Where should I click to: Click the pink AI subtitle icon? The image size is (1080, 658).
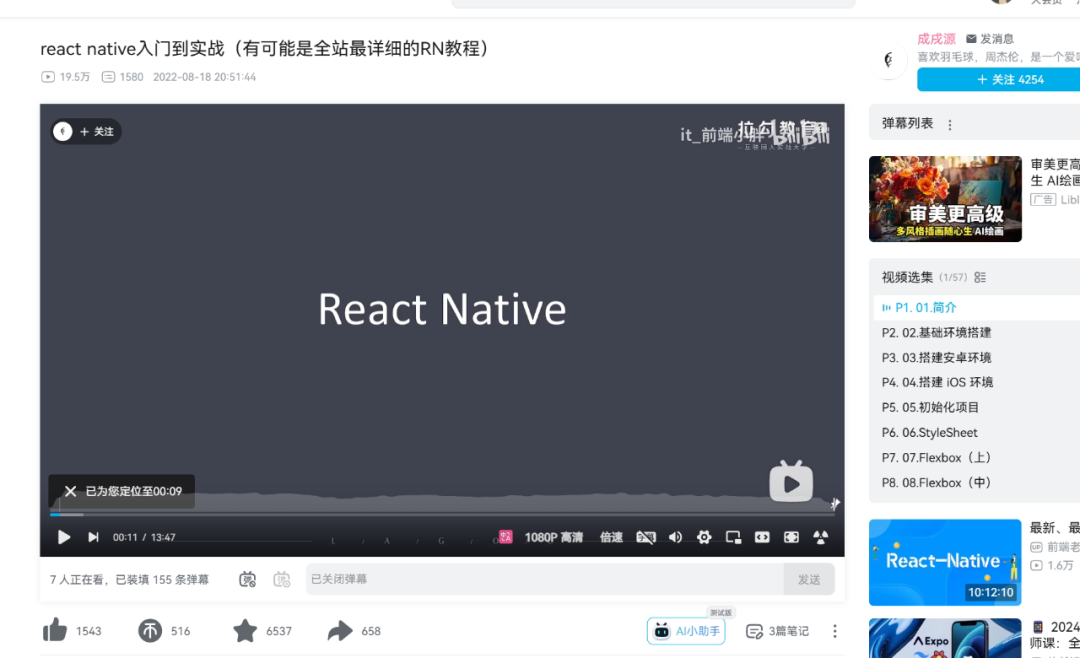(506, 537)
